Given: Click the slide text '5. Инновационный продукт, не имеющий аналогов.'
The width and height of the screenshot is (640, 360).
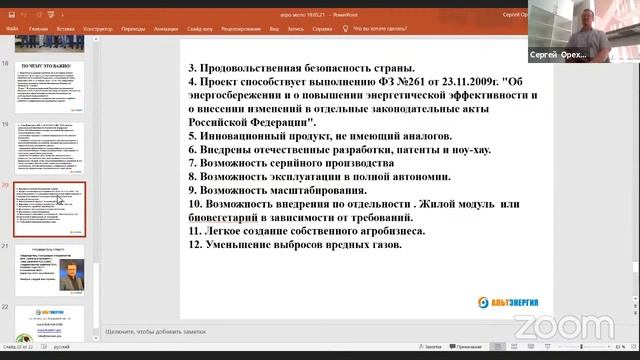Looking at the screenshot, I should click(320, 136).
